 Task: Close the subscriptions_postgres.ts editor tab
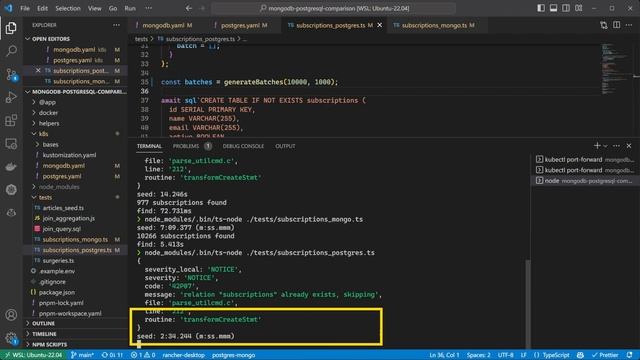[x=380, y=25]
